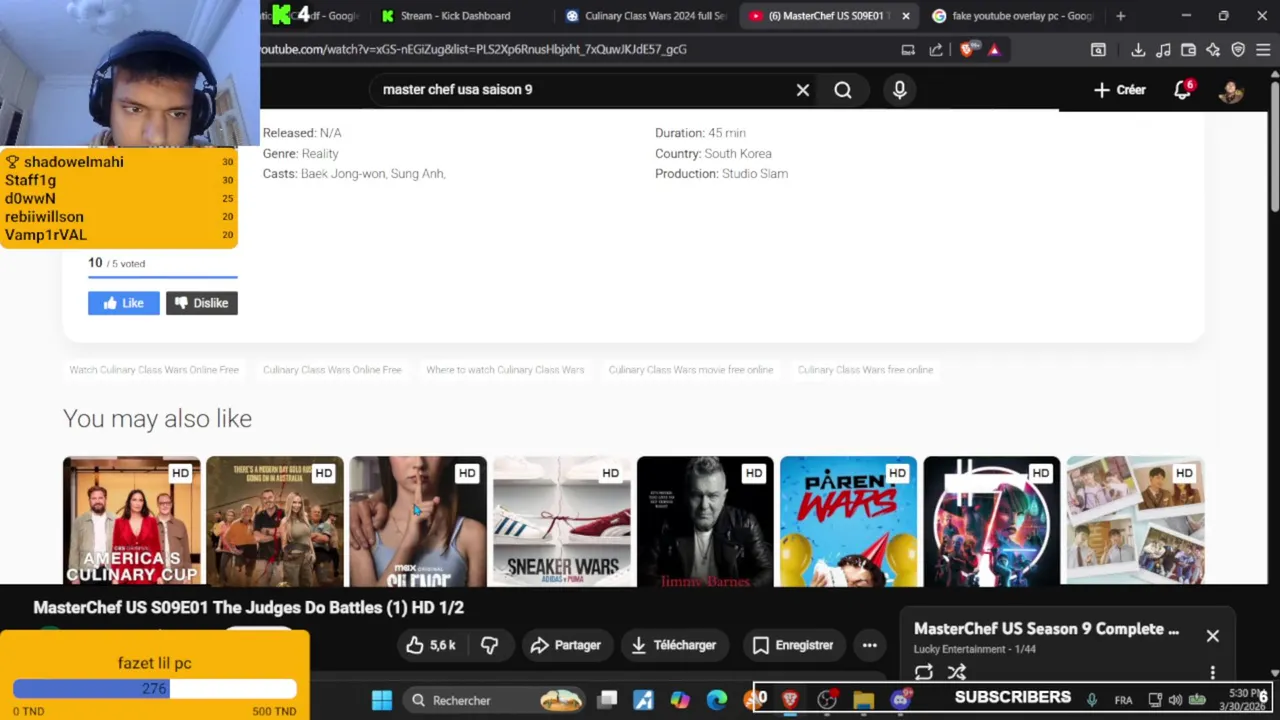Click the fazet lil pc donation progress bar

[155, 689]
